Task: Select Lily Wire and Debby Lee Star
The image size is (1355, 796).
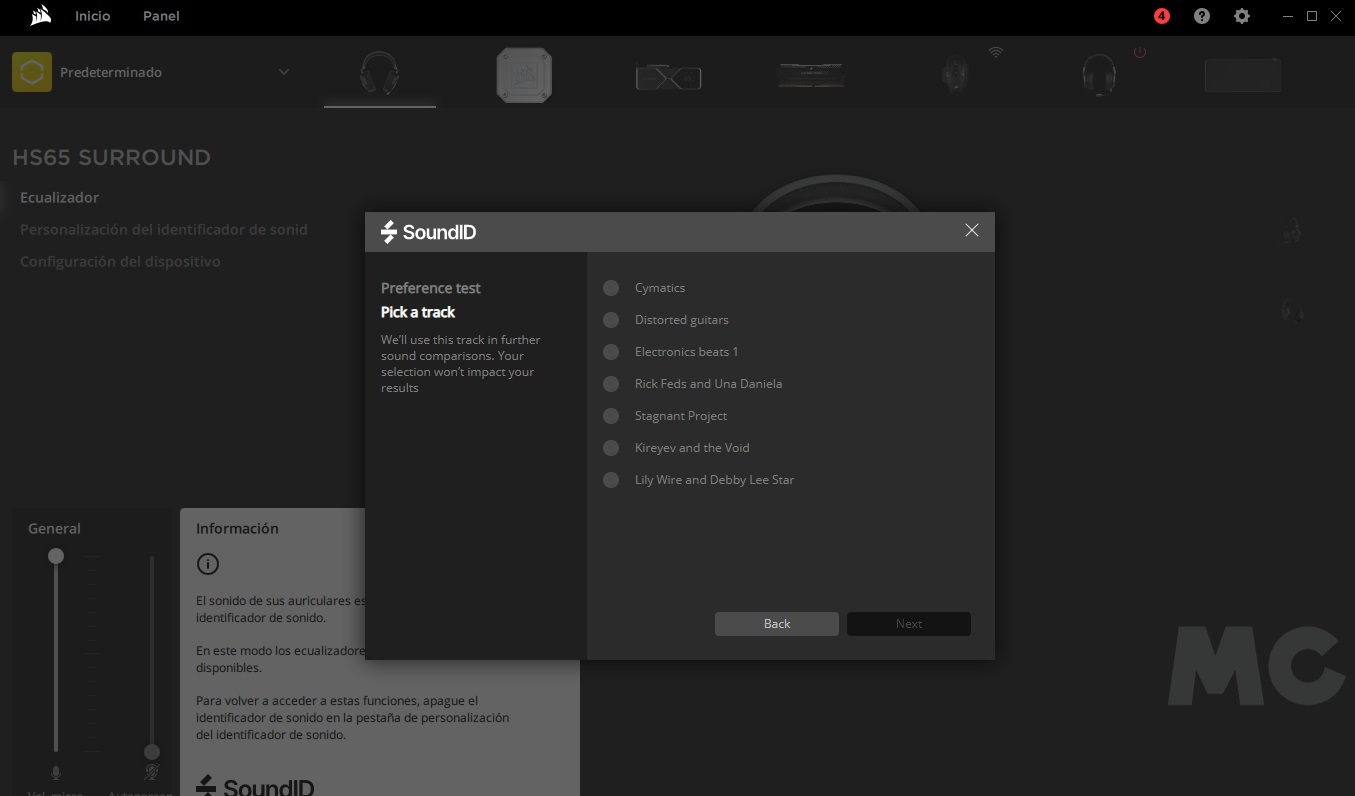Action: (611, 480)
